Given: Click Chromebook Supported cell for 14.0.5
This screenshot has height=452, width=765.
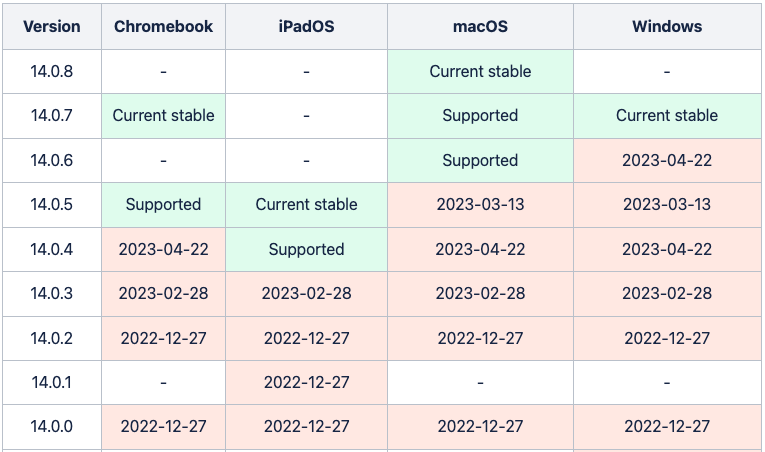Looking at the screenshot, I should click(163, 205).
